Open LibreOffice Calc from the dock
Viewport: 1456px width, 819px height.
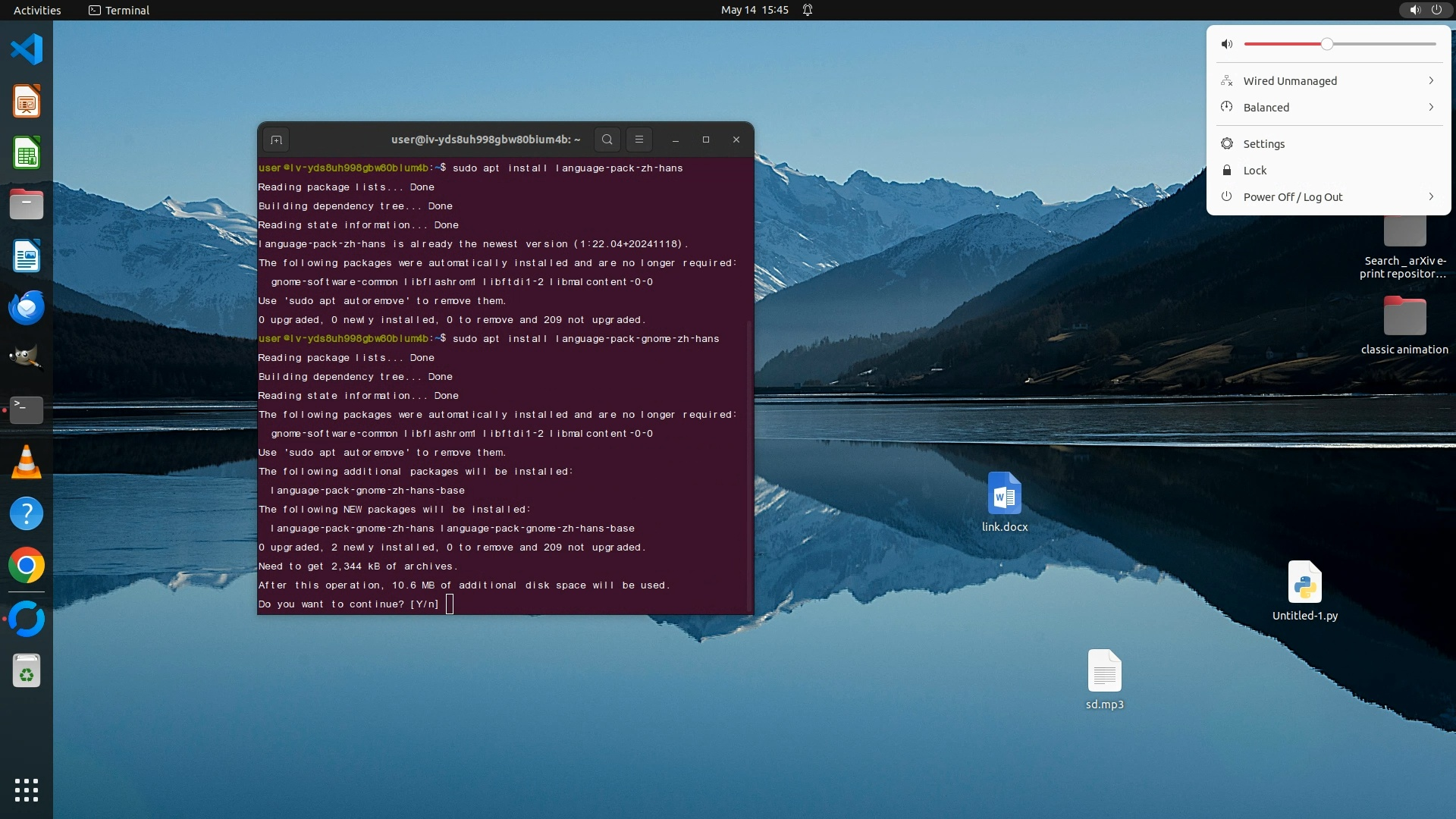pyautogui.click(x=27, y=153)
